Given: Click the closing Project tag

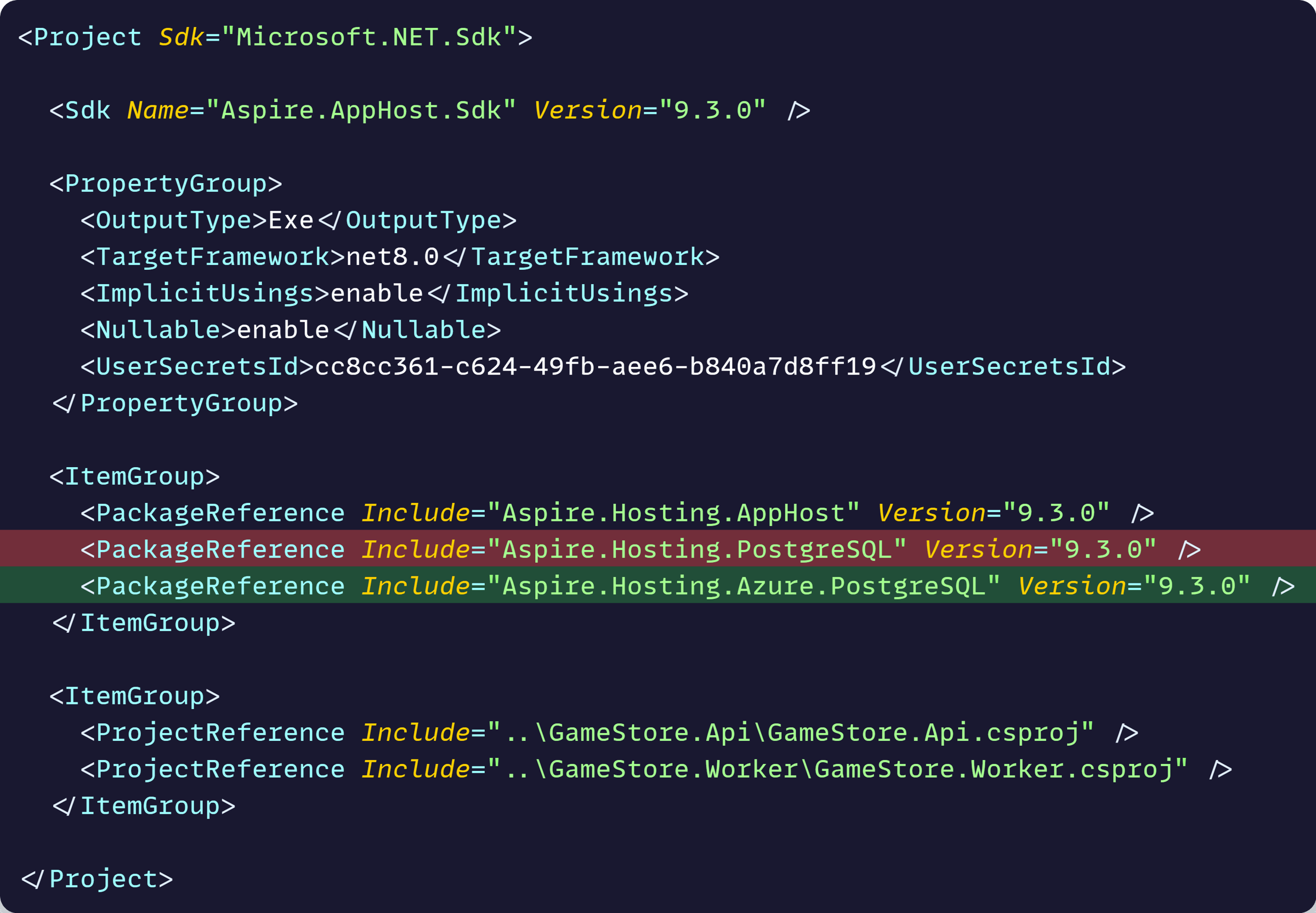Looking at the screenshot, I should (97, 879).
